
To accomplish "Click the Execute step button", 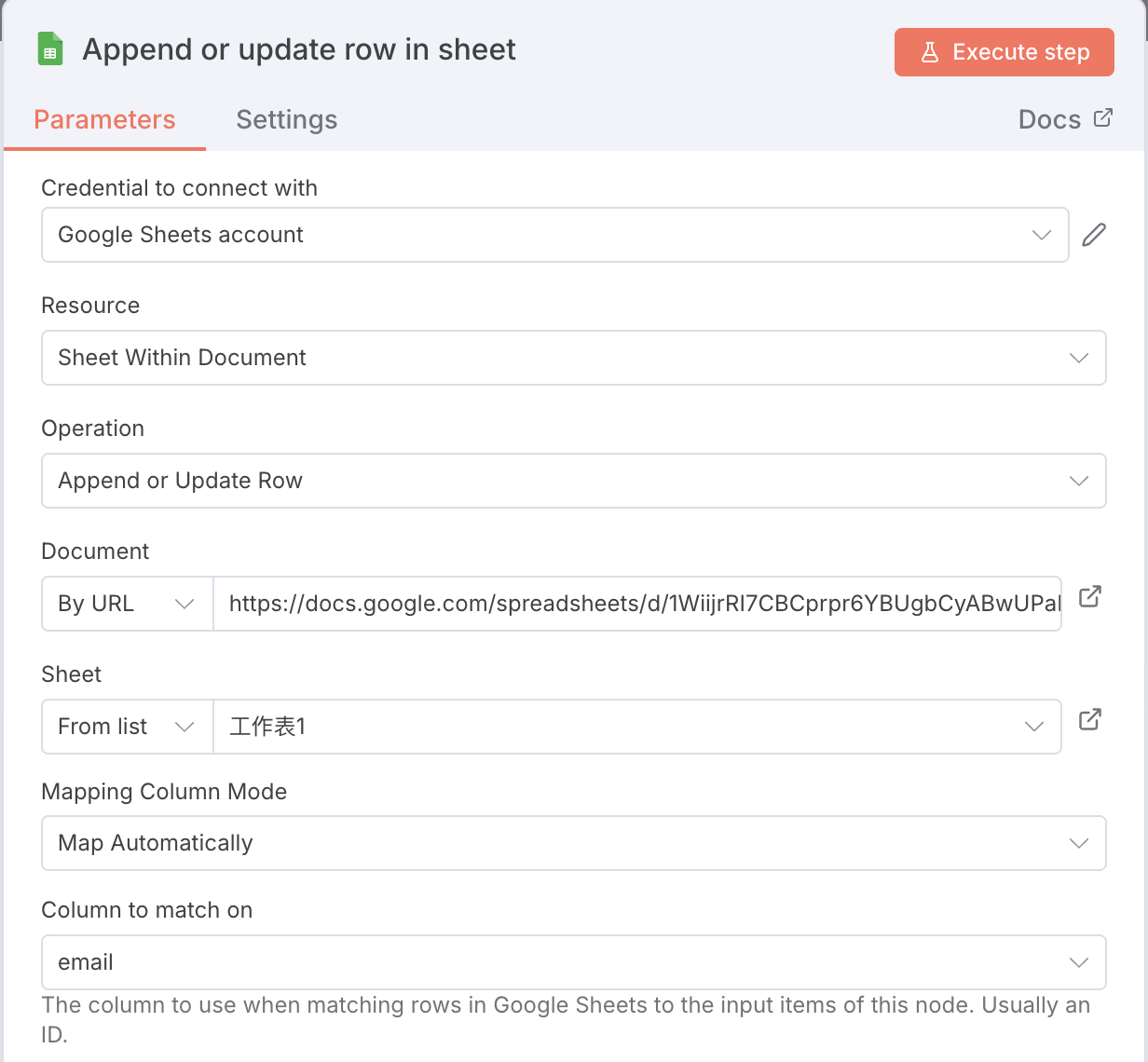I will [x=1004, y=52].
